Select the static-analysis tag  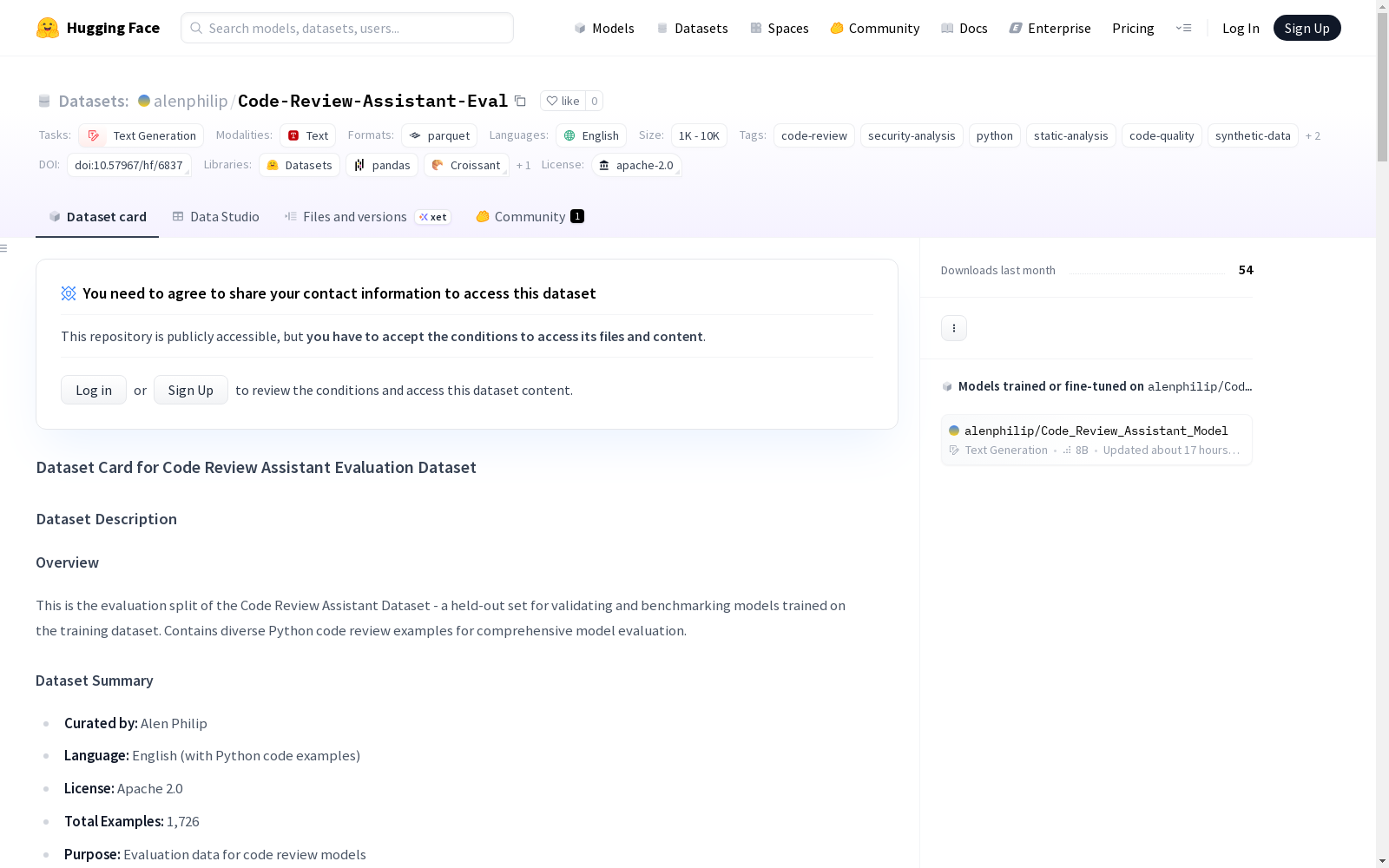1071,135
